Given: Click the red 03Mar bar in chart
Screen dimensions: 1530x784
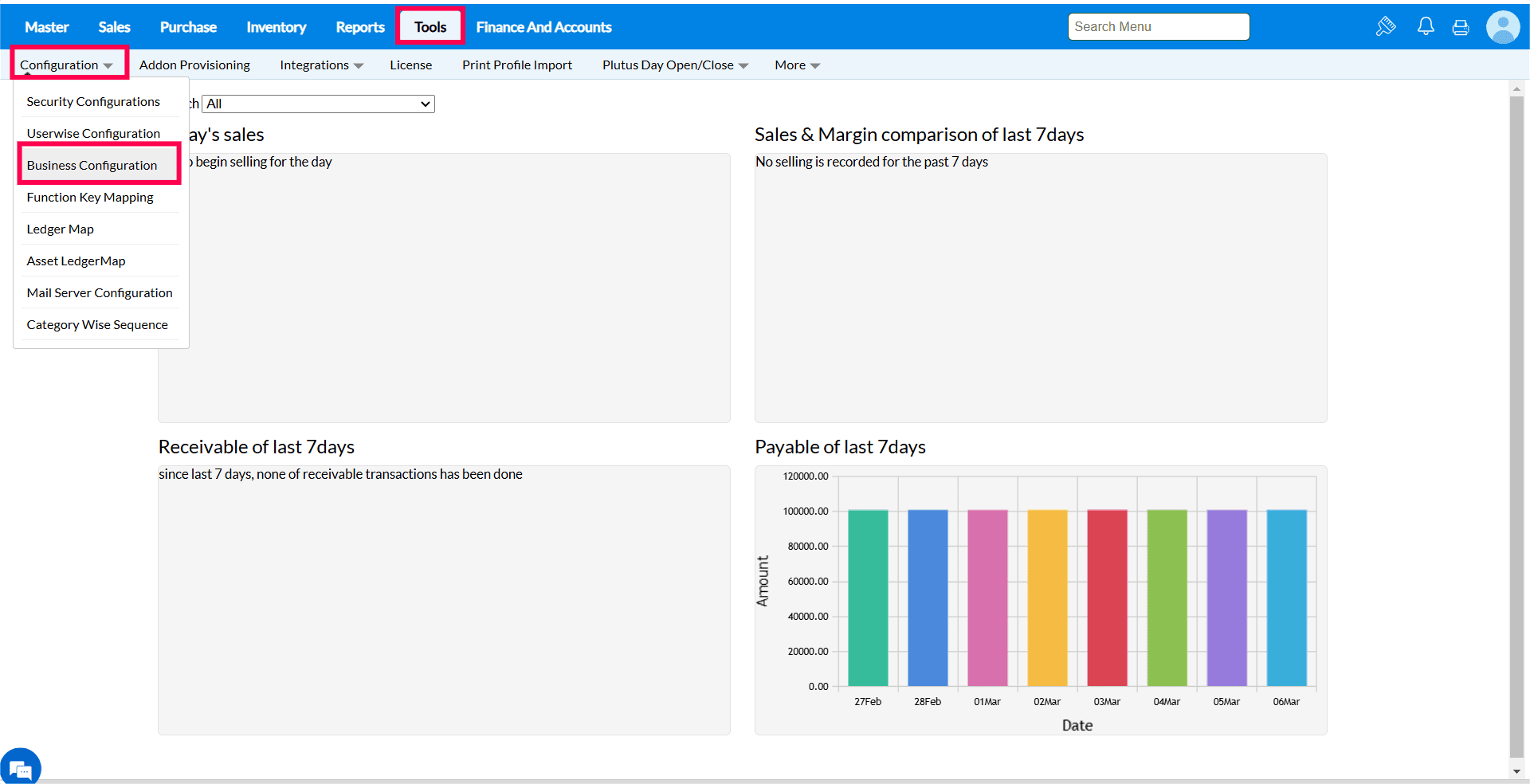Looking at the screenshot, I should point(1107,598).
